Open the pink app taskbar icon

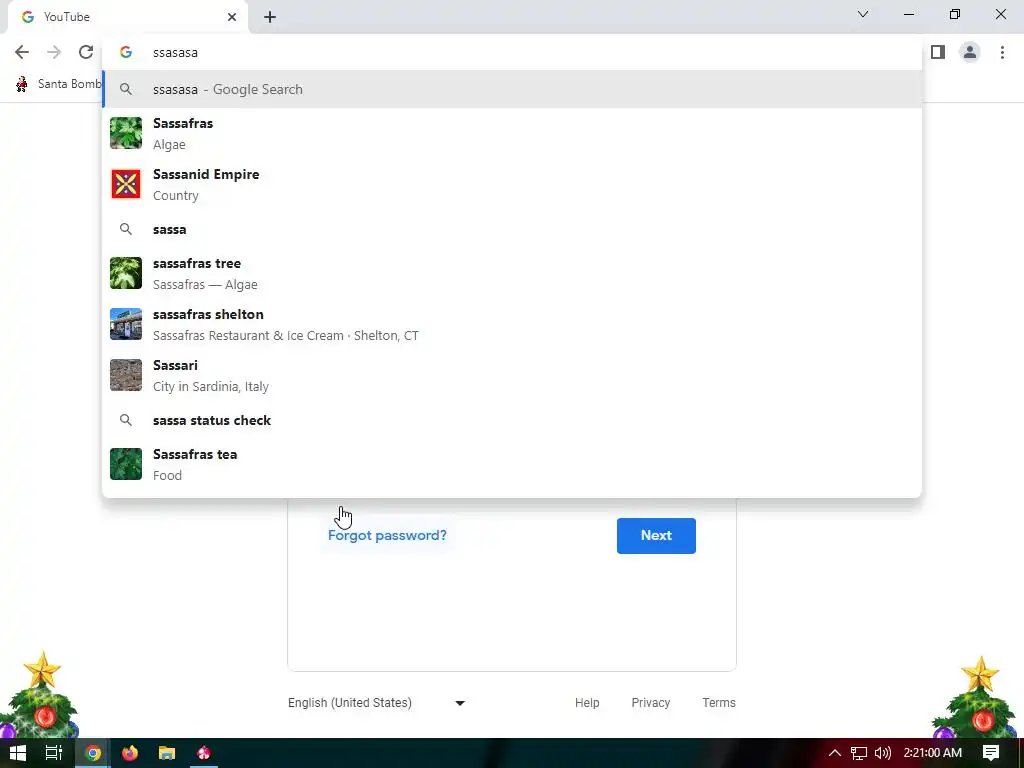point(204,753)
